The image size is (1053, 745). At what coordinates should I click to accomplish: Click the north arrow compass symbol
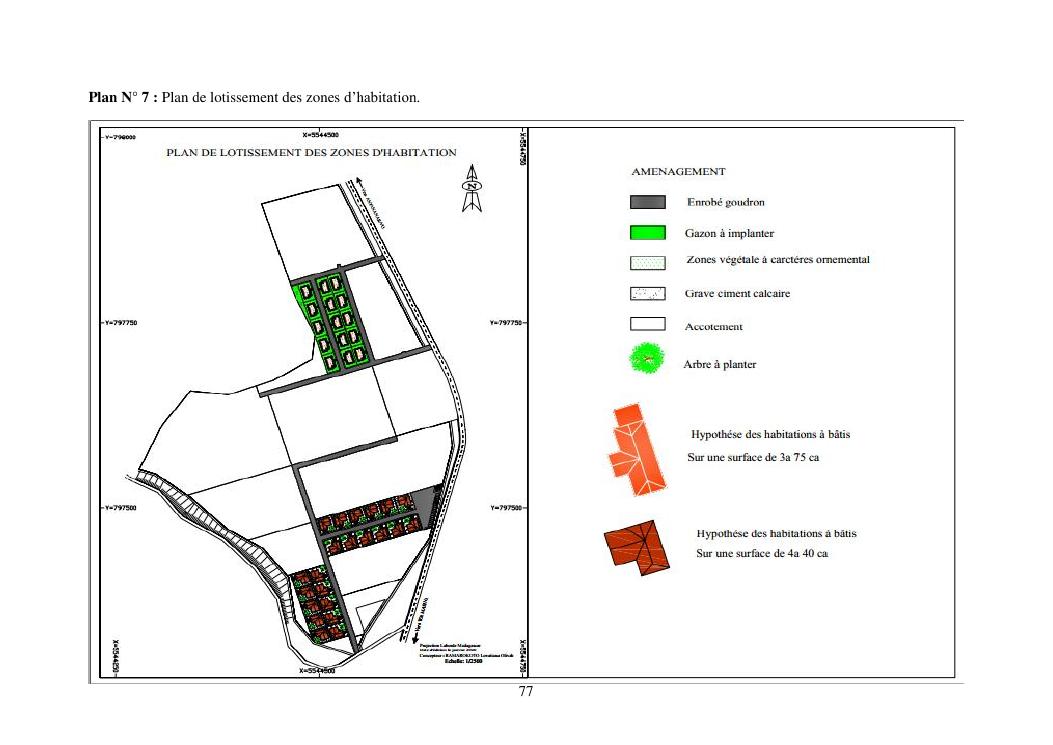click(x=472, y=189)
